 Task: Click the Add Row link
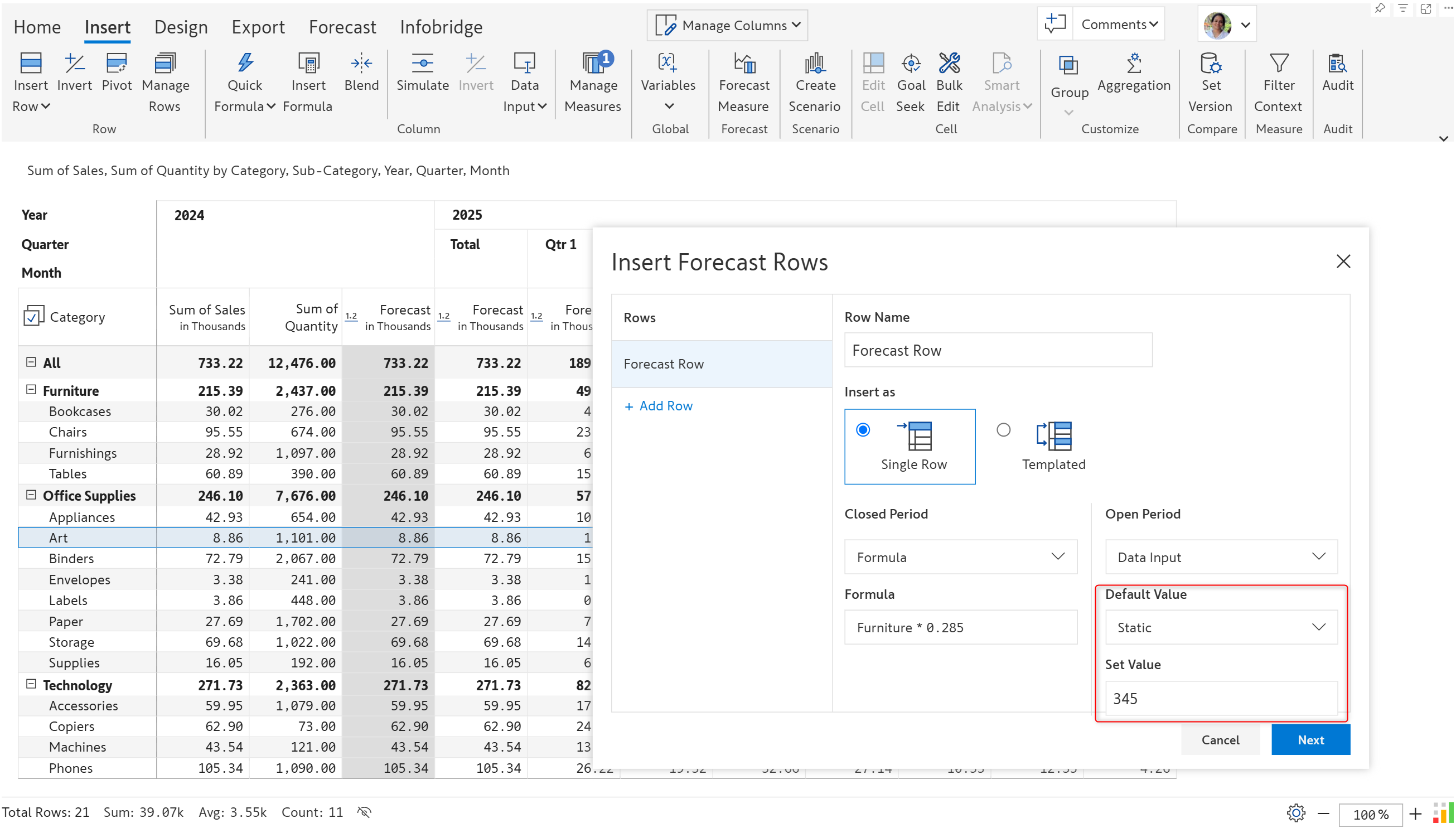pos(657,406)
